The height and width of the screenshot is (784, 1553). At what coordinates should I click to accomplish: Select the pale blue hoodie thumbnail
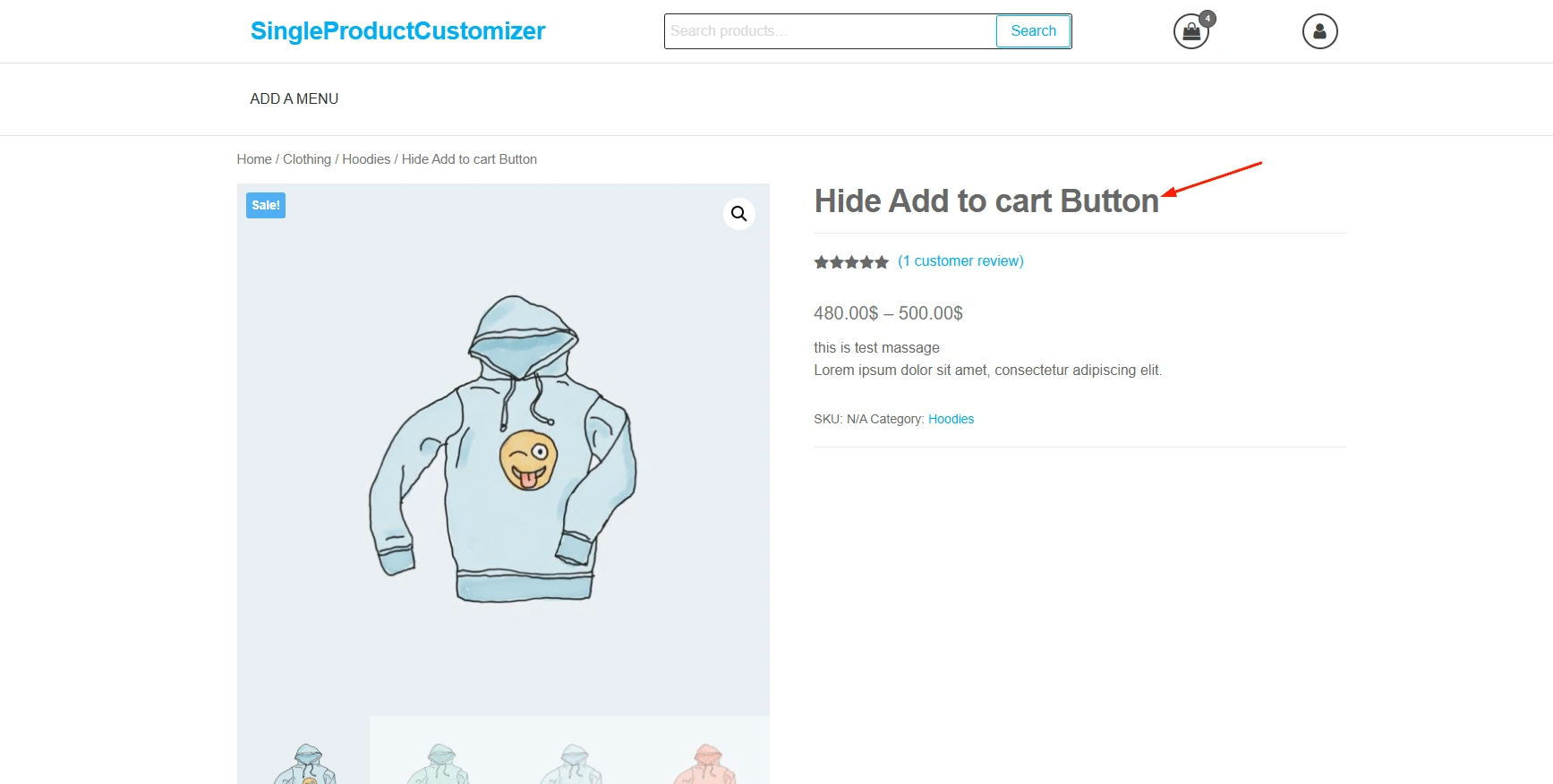coord(570,750)
